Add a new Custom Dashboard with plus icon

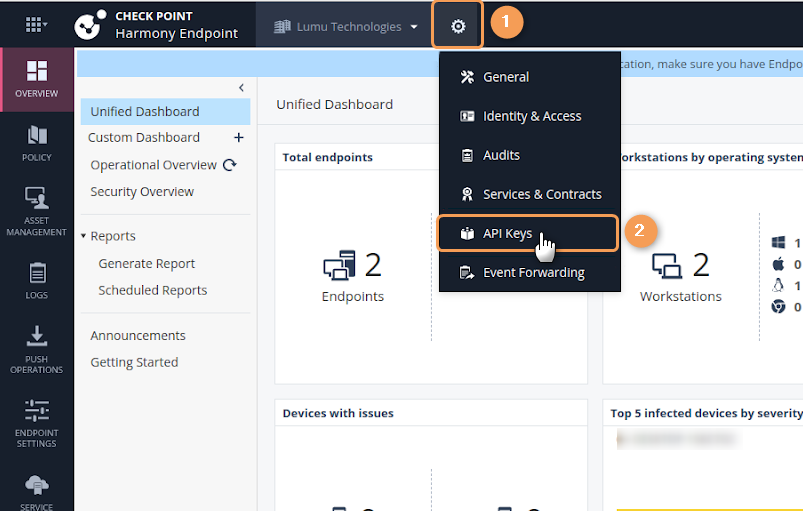(238, 138)
